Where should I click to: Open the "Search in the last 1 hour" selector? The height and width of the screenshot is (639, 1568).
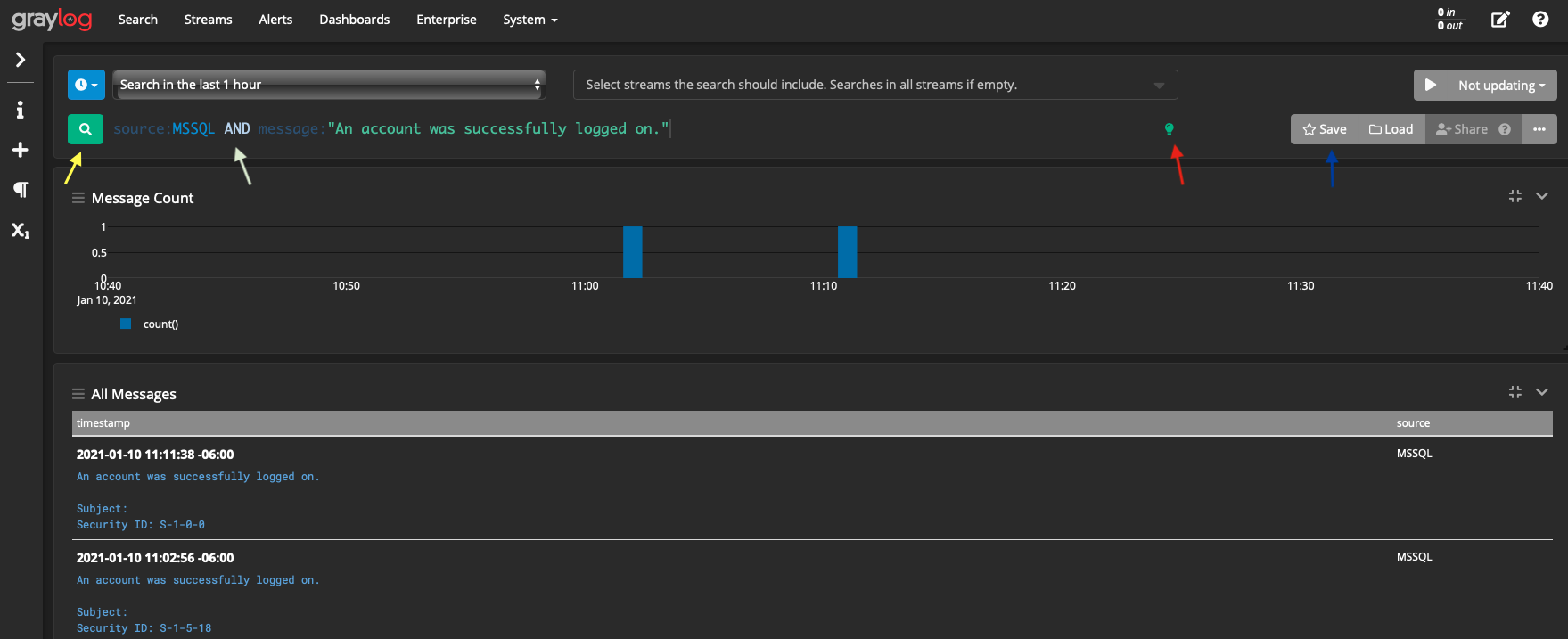coord(329,85)
